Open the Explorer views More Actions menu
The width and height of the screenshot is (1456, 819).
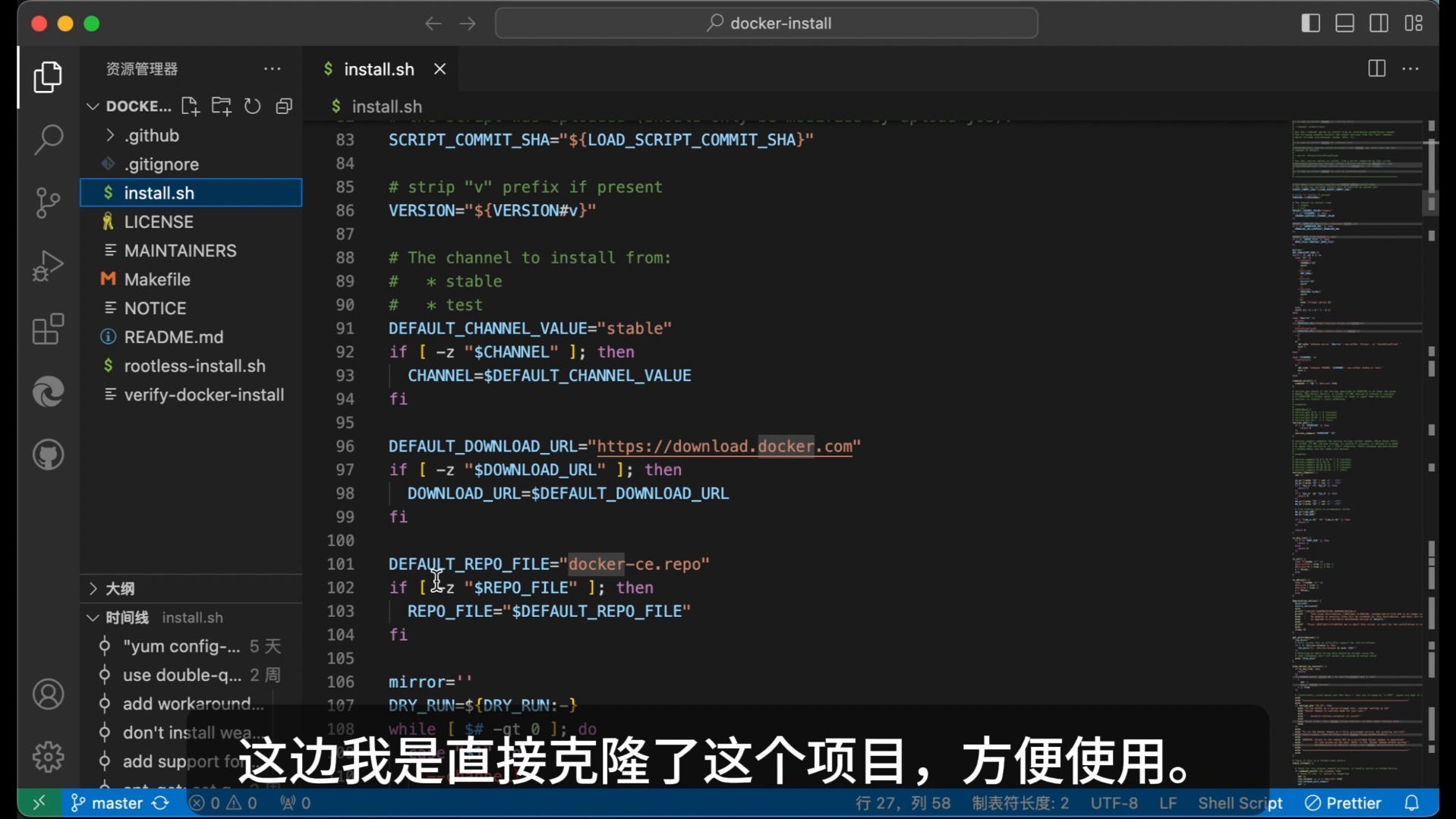click(x=272, y=68)
